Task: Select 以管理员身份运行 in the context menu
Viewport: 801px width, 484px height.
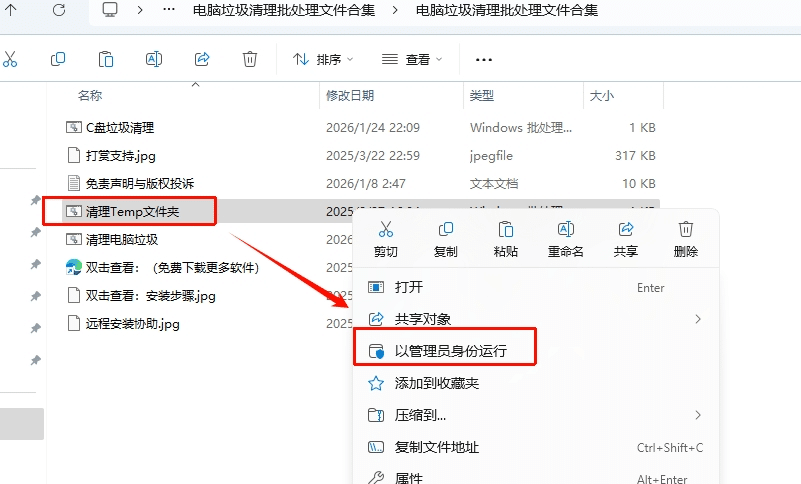Action: tap(535, 351)
